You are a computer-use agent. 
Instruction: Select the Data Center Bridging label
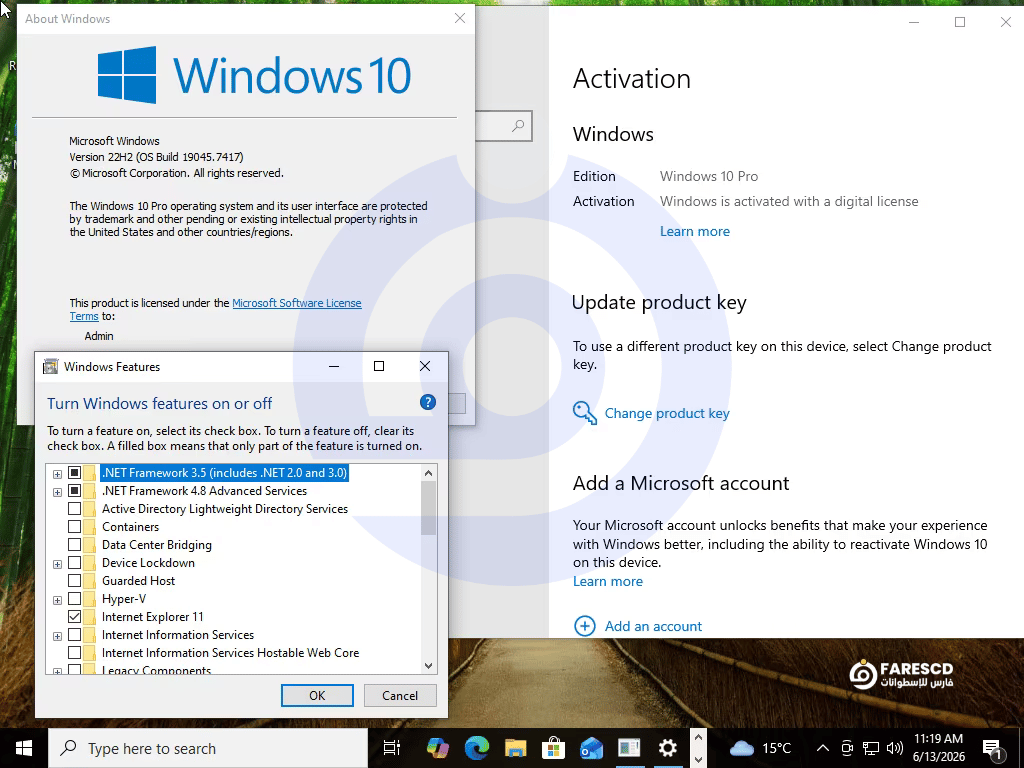(157, 545)
